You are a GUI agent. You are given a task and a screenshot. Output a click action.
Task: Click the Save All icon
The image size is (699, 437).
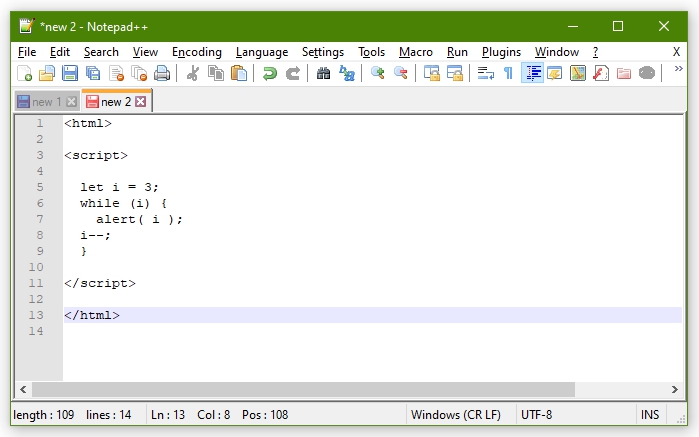pyautogui.click(x=93, y=73)
